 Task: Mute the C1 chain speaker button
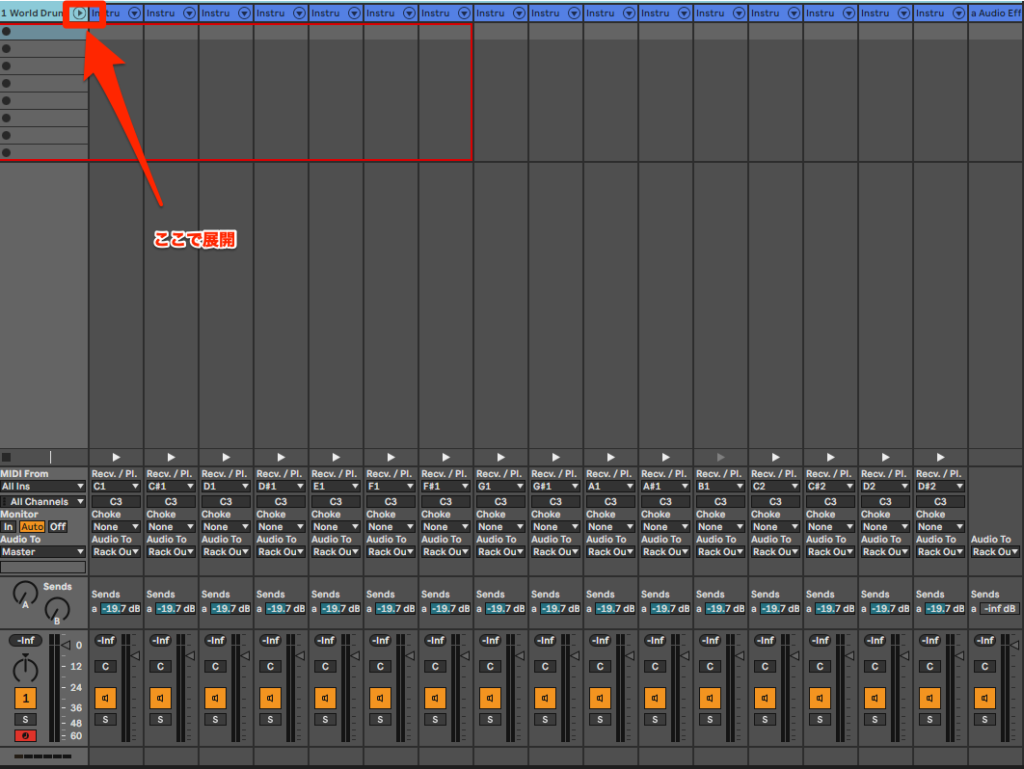(105, 698)
